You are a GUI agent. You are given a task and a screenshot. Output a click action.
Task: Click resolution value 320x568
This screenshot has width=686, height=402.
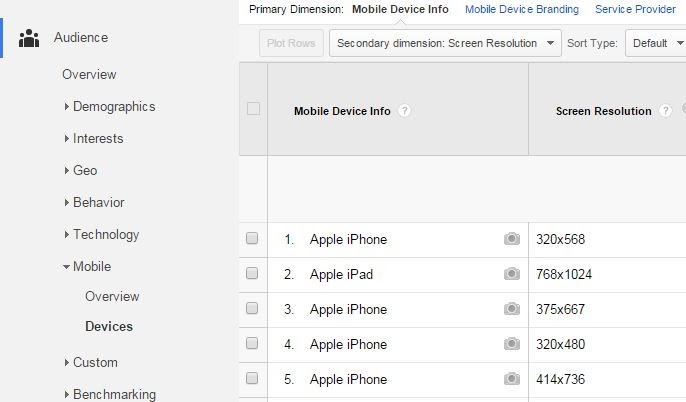click(x=560, y=239)
